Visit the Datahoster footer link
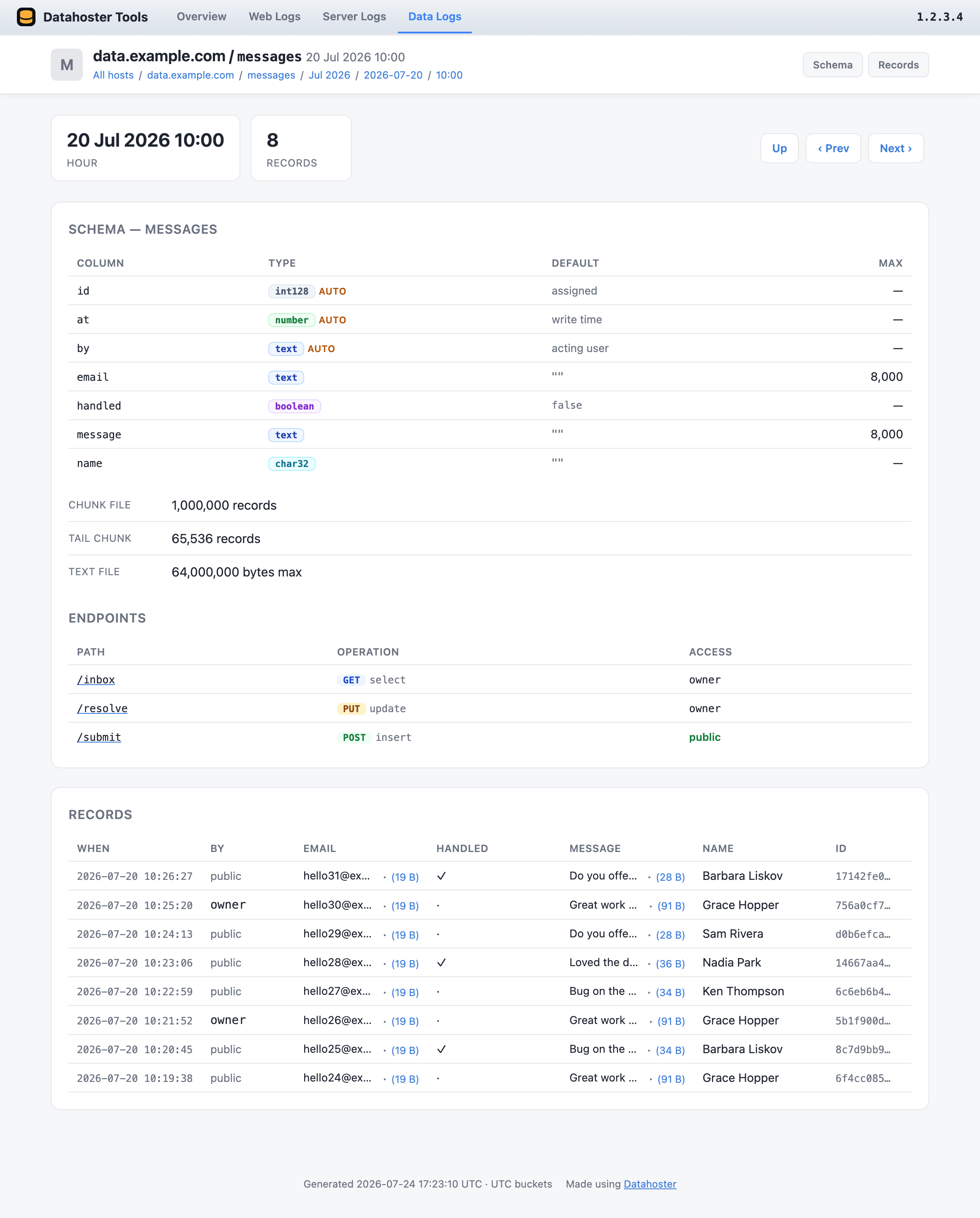Screen dimensions: 980x1218 pyautogui.click(x=650, y=1183)
